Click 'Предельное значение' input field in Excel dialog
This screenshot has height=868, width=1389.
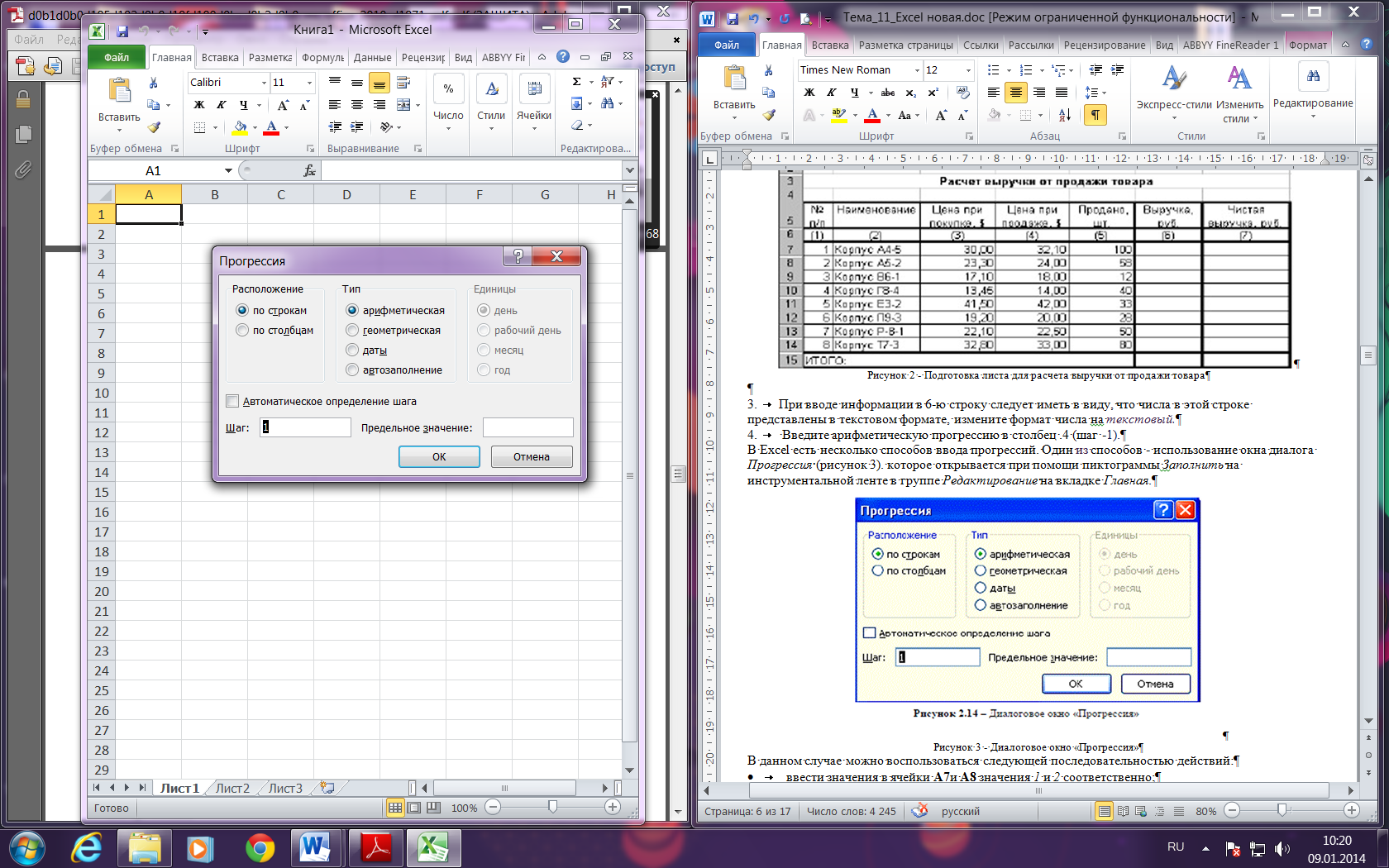[528, 427]
